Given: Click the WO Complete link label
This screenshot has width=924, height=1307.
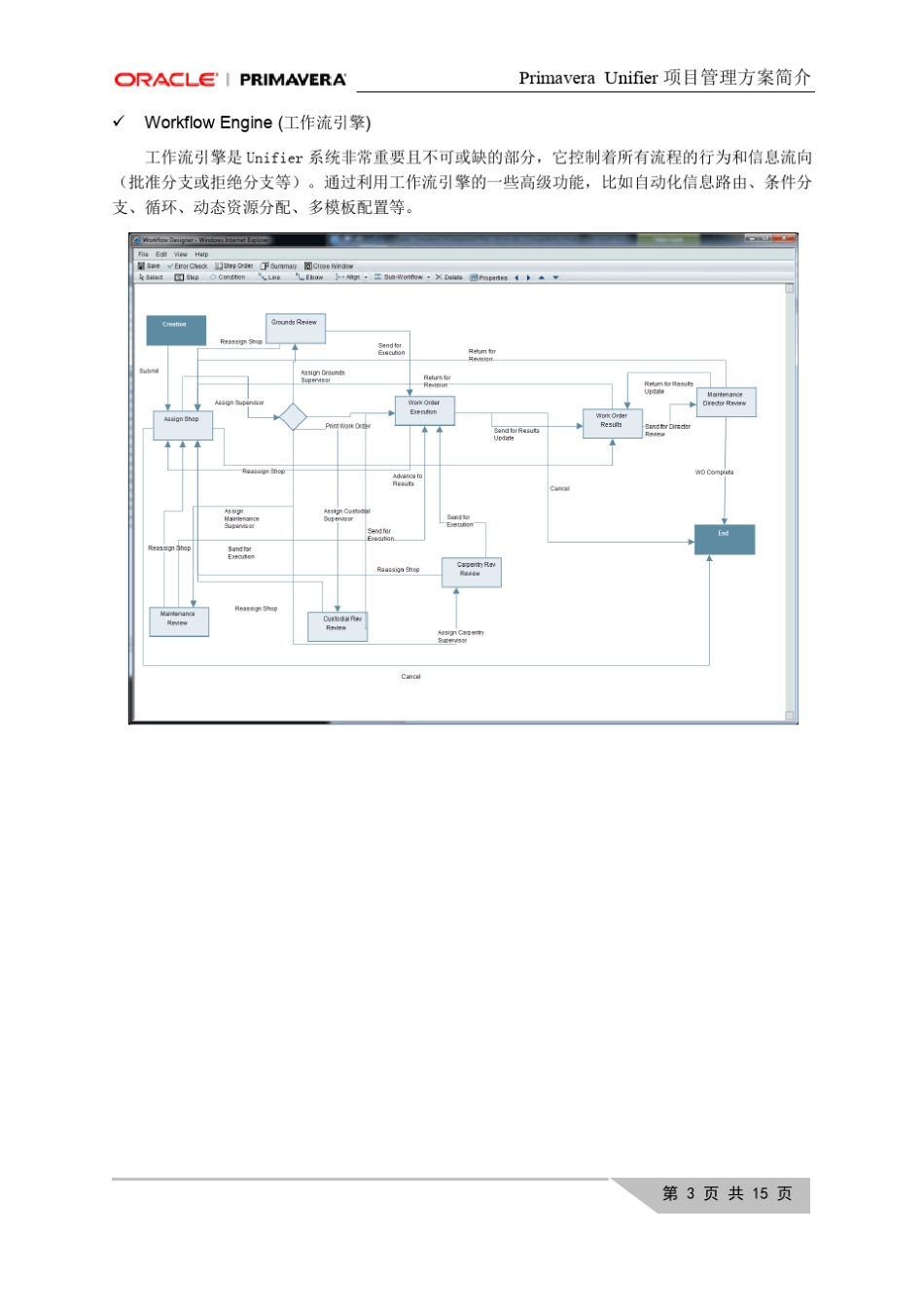Looking at the screenshot, I should pyautogui.click(x=714, y=473).
